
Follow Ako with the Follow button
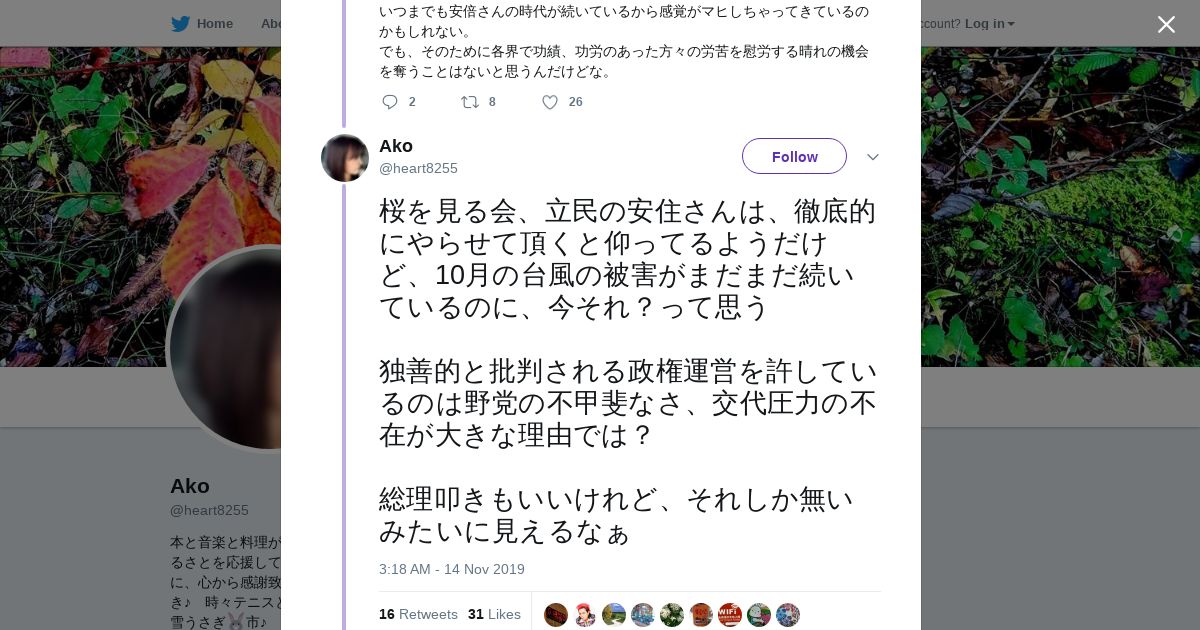click(x=794, y=156)
